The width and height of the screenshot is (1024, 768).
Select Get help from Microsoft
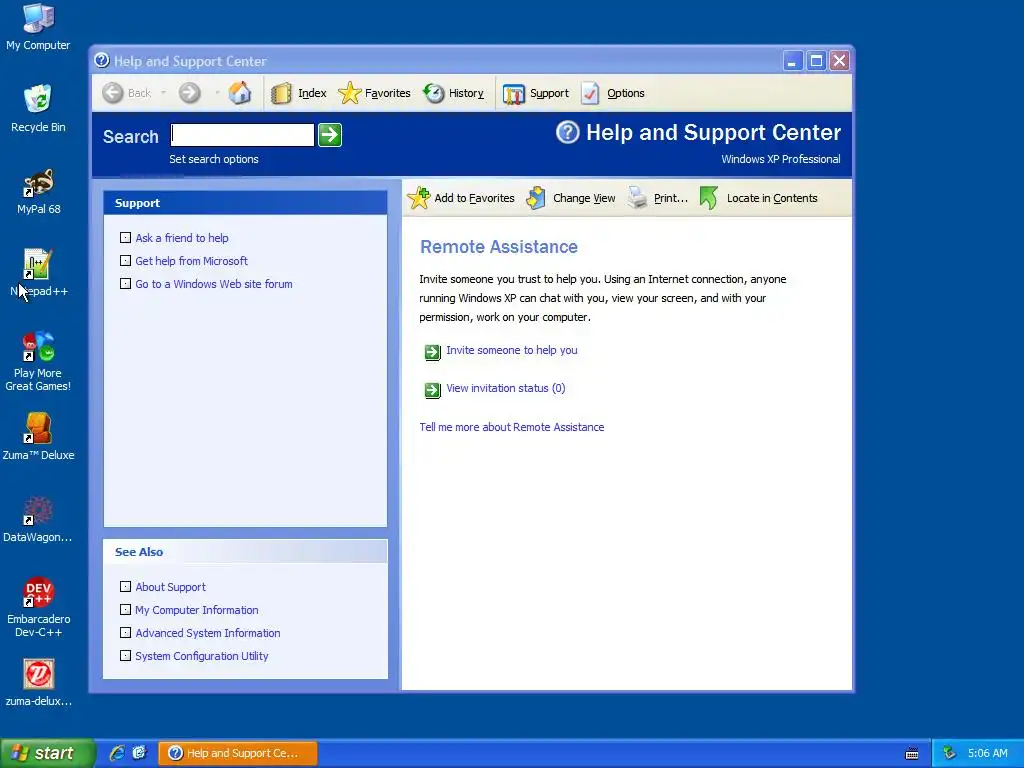[191, 261]
